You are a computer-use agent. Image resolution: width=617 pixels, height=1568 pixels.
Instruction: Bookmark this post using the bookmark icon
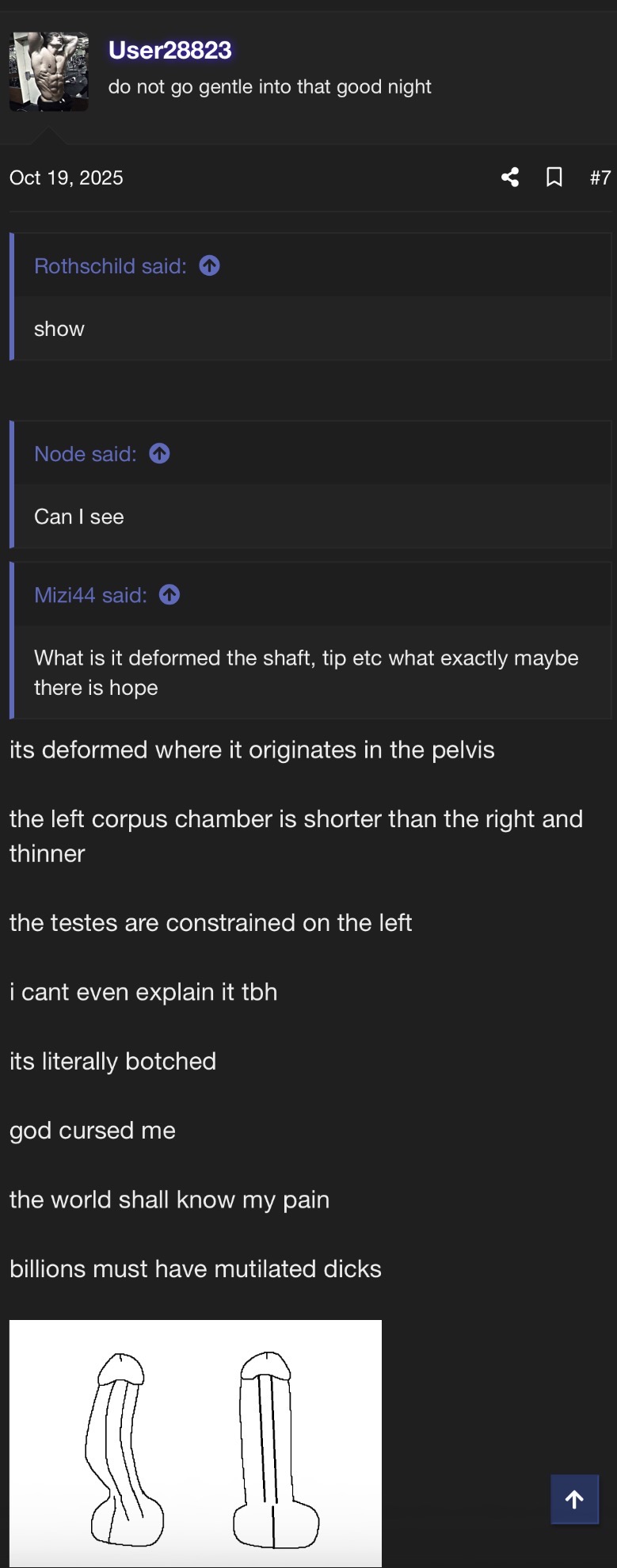pos(554,177)
